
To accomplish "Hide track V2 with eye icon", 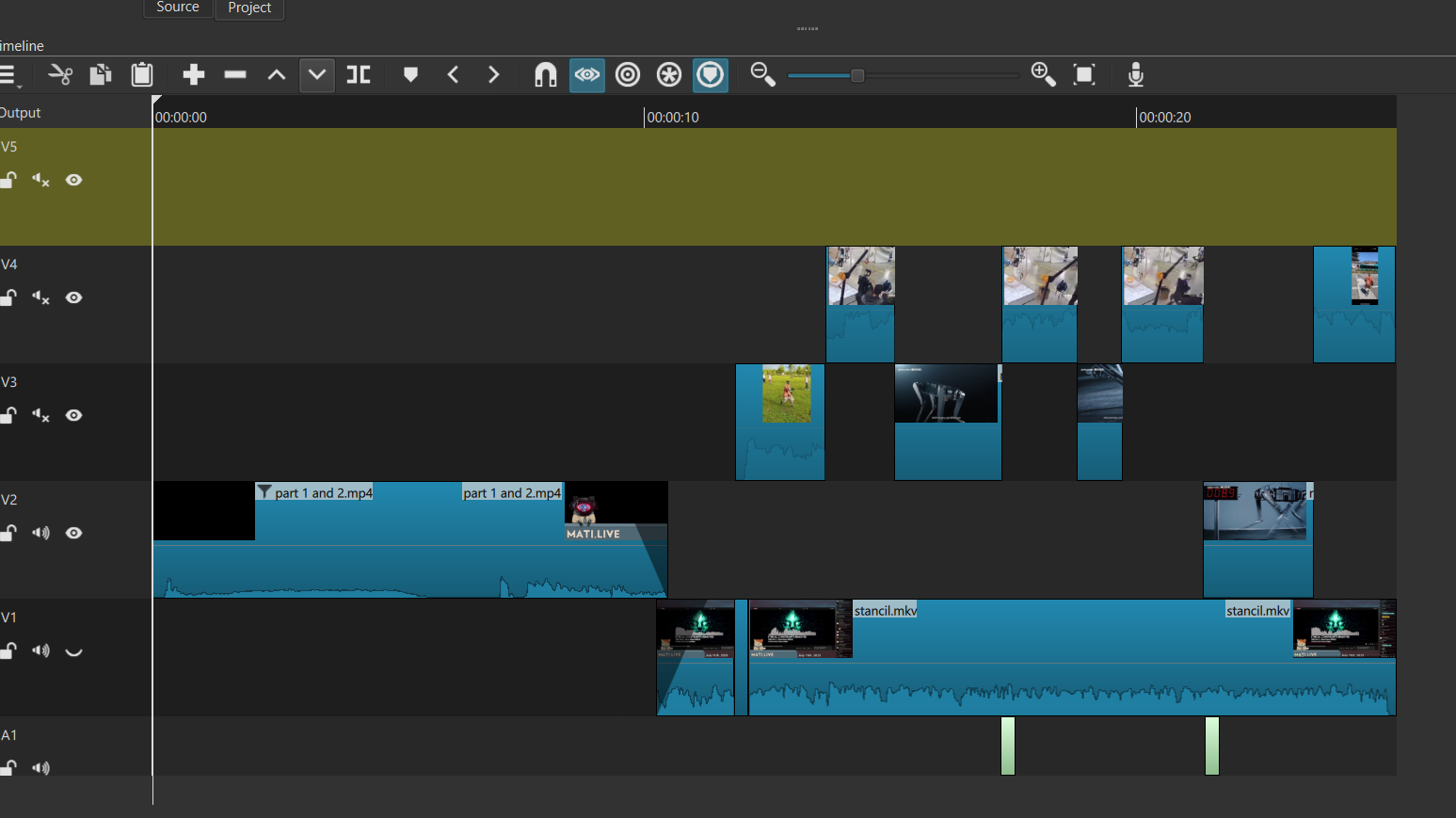I will (74, 533).
